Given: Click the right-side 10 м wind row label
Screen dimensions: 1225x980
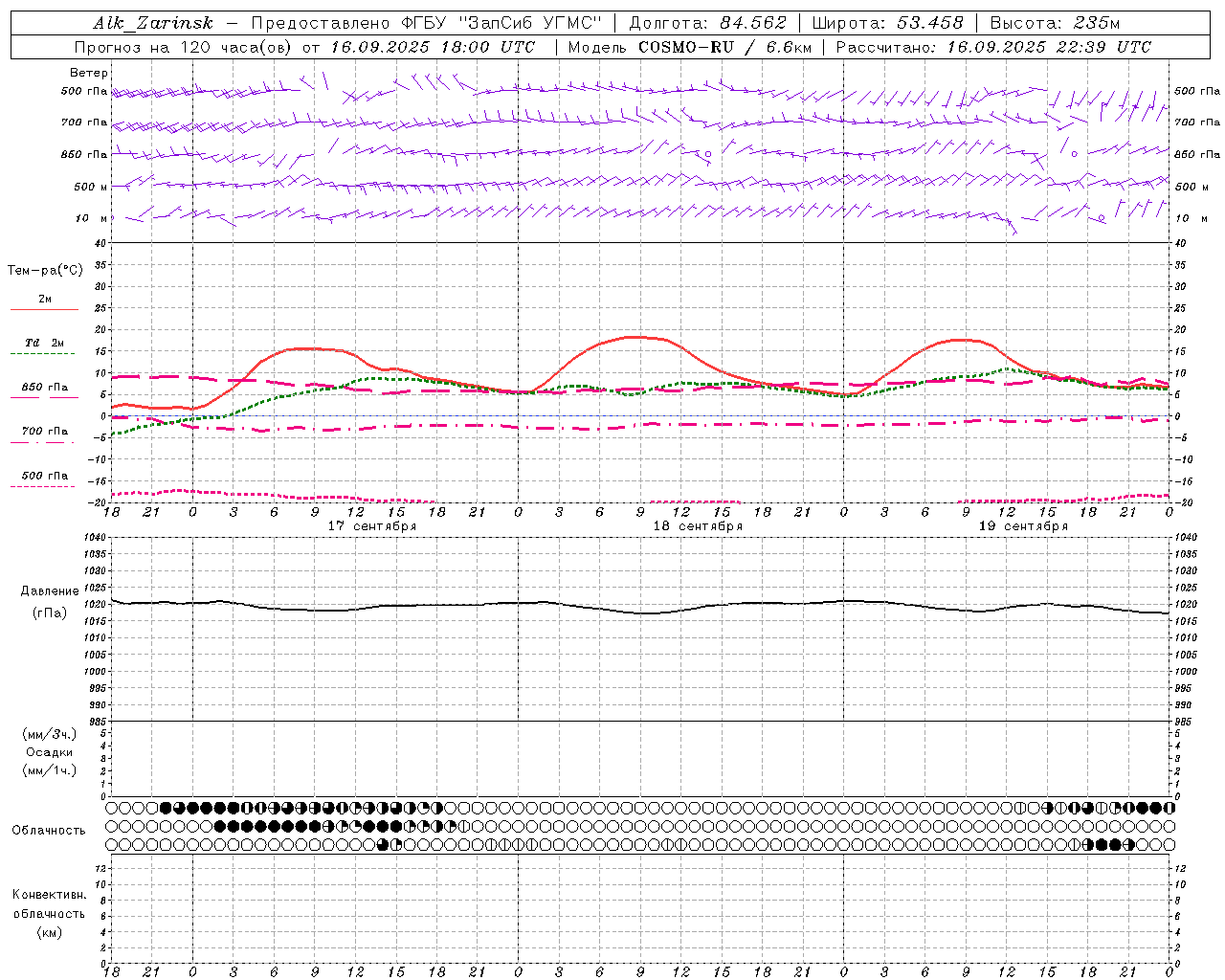Looking at the screenshot, I should (x=1190, y=218).
